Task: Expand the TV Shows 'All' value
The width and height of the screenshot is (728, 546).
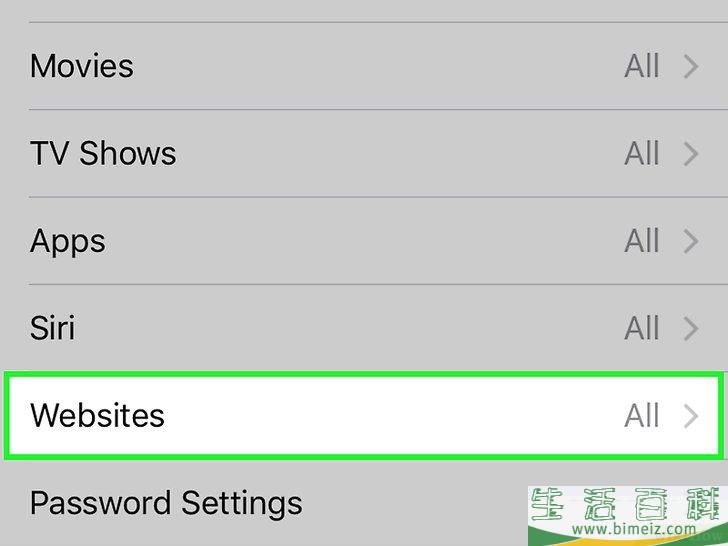Action: [x=642, y=154]
